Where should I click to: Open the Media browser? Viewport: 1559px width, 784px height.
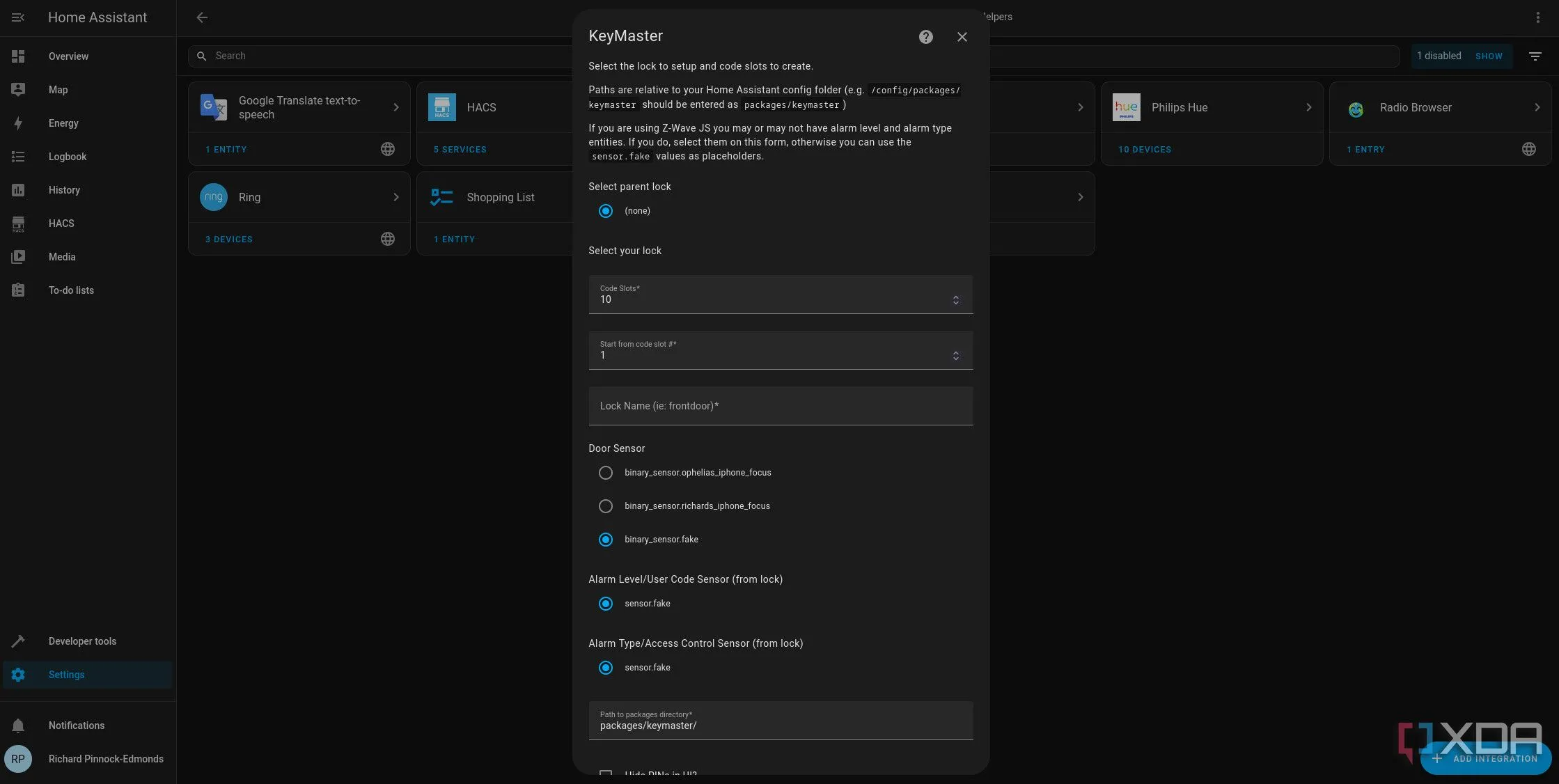[x=87, y=257]
